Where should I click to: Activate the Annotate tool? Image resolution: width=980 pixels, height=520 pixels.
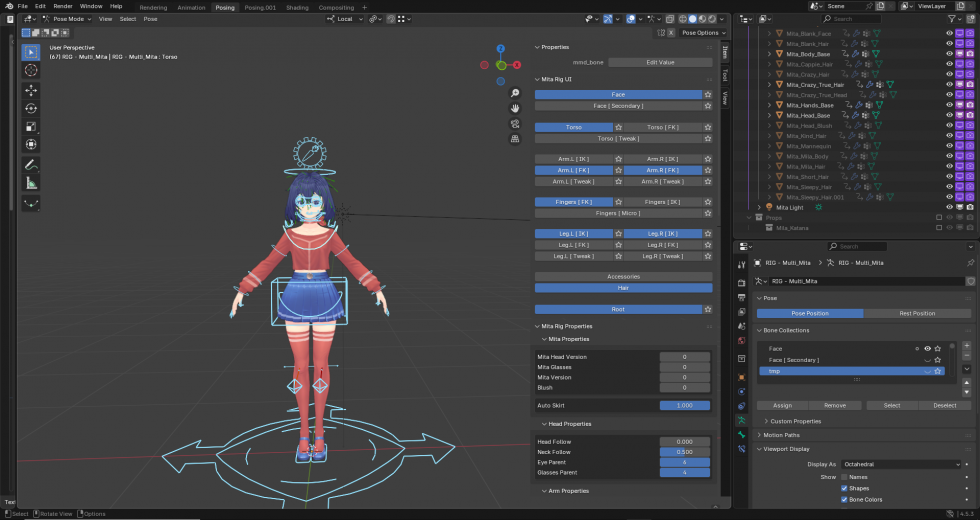pos(31,165)
